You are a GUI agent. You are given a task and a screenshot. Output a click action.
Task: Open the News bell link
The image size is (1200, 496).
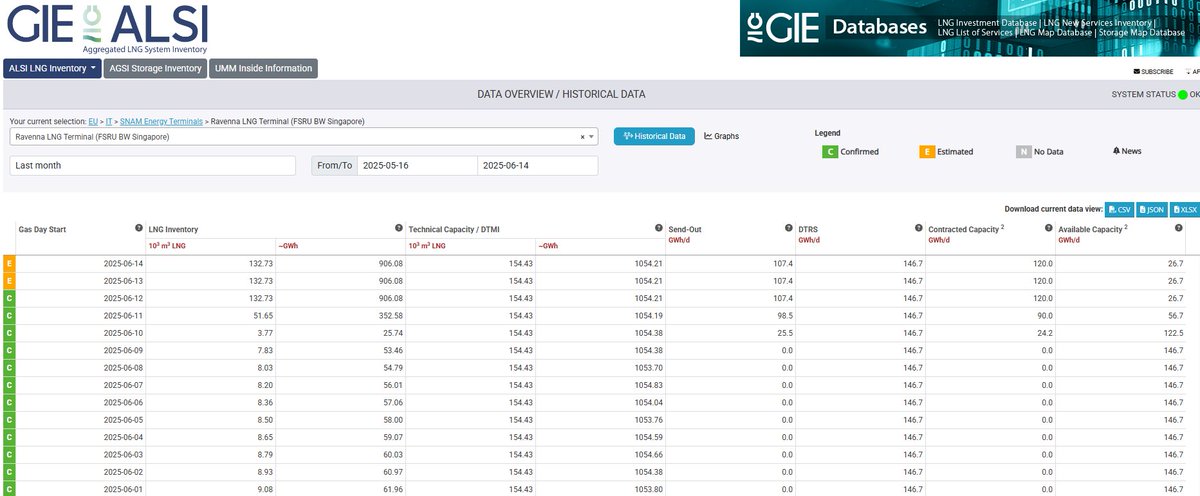1127,151
